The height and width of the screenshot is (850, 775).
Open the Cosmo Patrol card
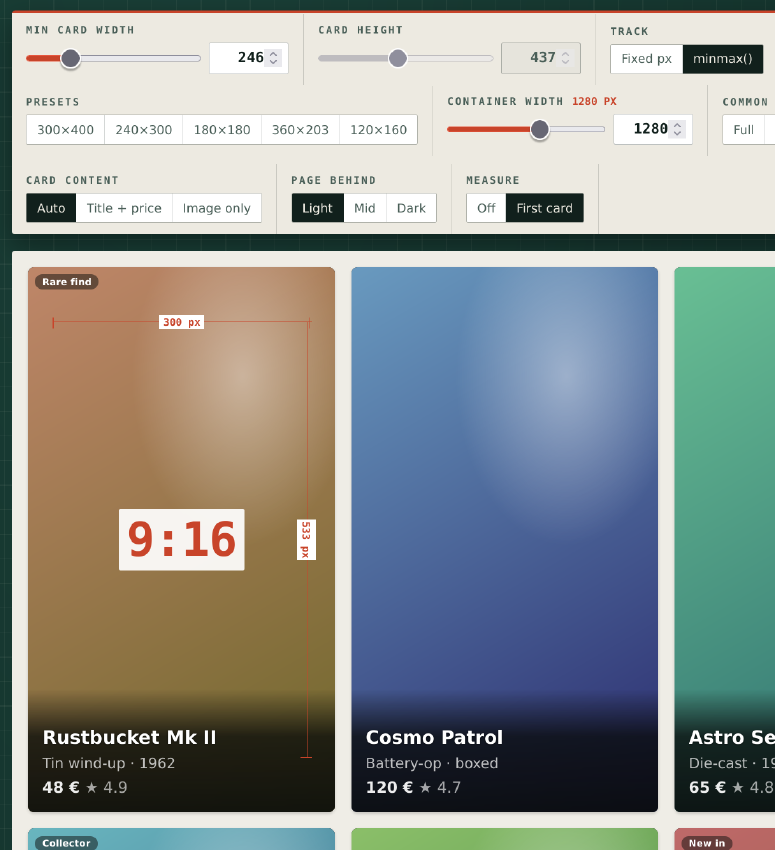click(x=505, y=539)
